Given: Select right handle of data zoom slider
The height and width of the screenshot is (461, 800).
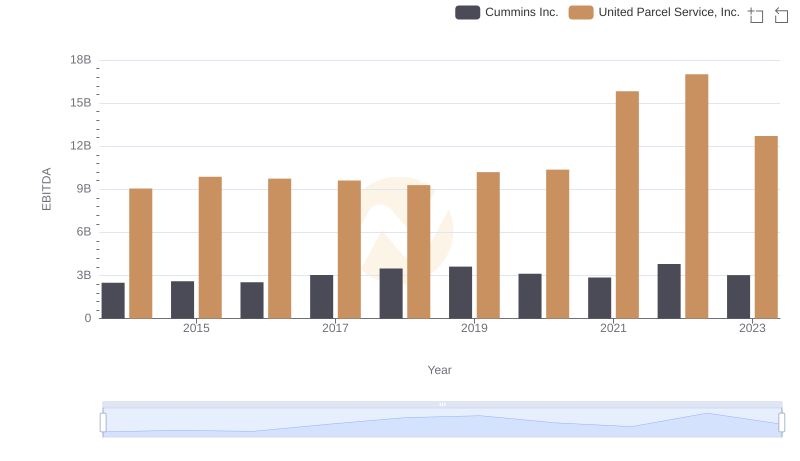Looking at the screenshot, I should coord(781,423).
